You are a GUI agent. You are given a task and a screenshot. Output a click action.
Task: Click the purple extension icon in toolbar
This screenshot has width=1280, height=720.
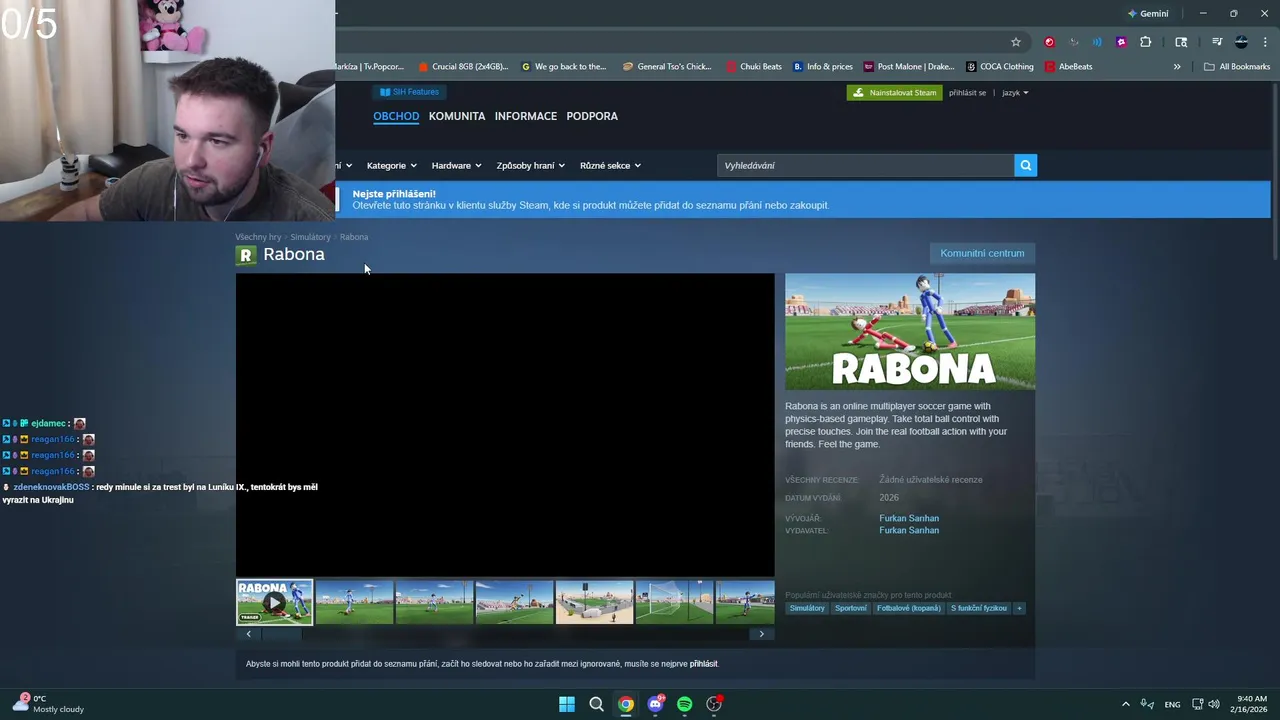1121,42
